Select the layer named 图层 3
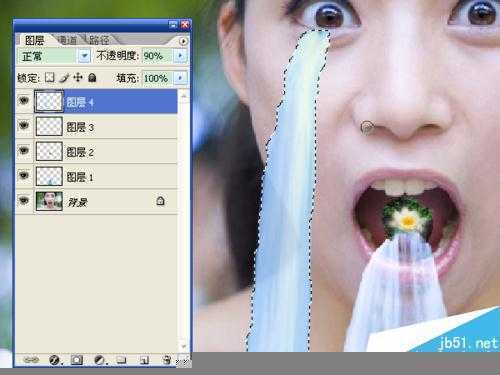This screenshot has width=500, height=375. click(80, 127)
